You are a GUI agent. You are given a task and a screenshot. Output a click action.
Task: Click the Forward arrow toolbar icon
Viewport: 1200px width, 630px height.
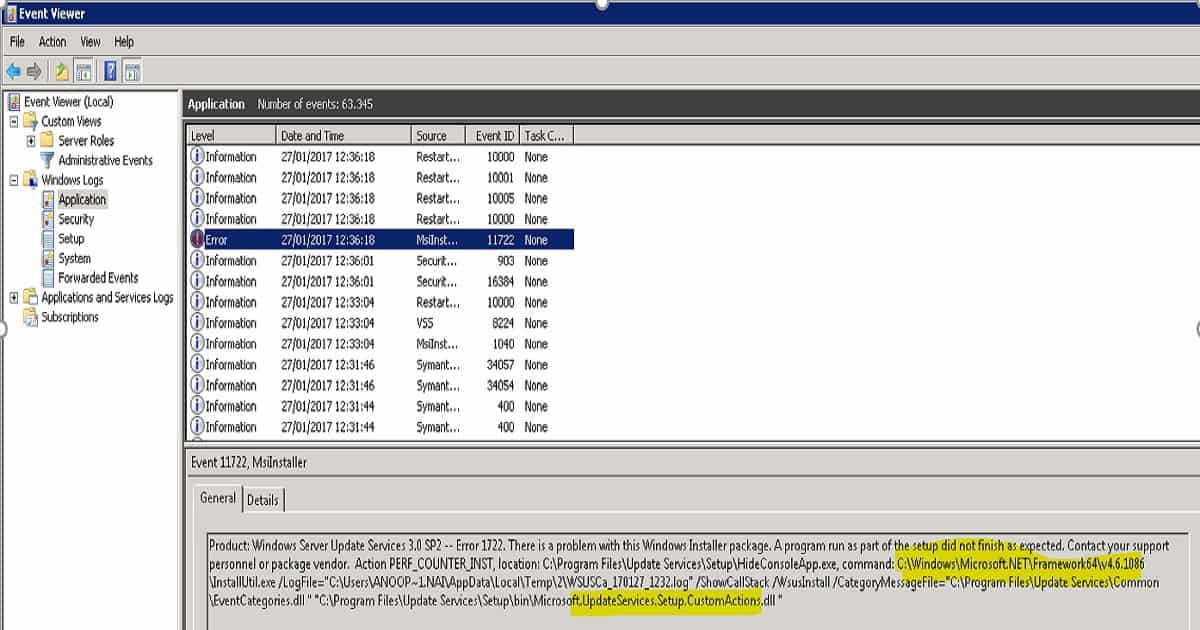pyautogui.click(x=35, y=71)
